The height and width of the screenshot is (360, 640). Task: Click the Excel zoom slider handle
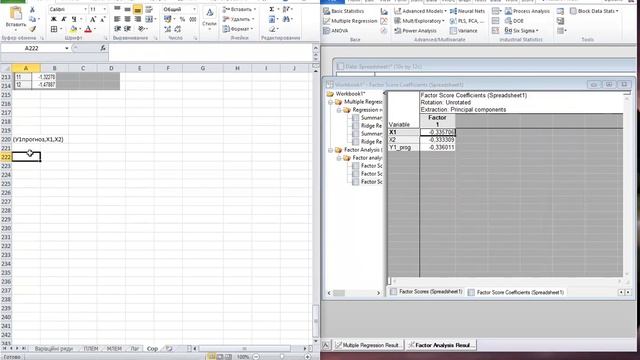coord(282,357)
